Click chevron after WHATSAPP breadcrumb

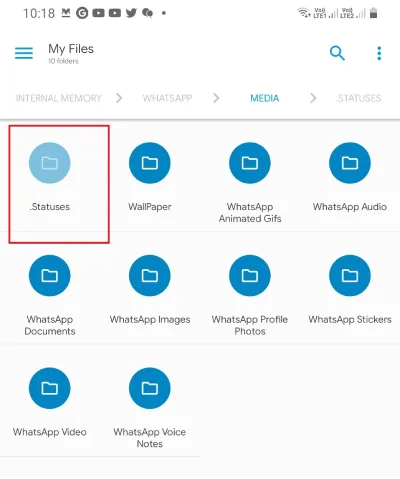pyautogui.click(x=216, y=98)
